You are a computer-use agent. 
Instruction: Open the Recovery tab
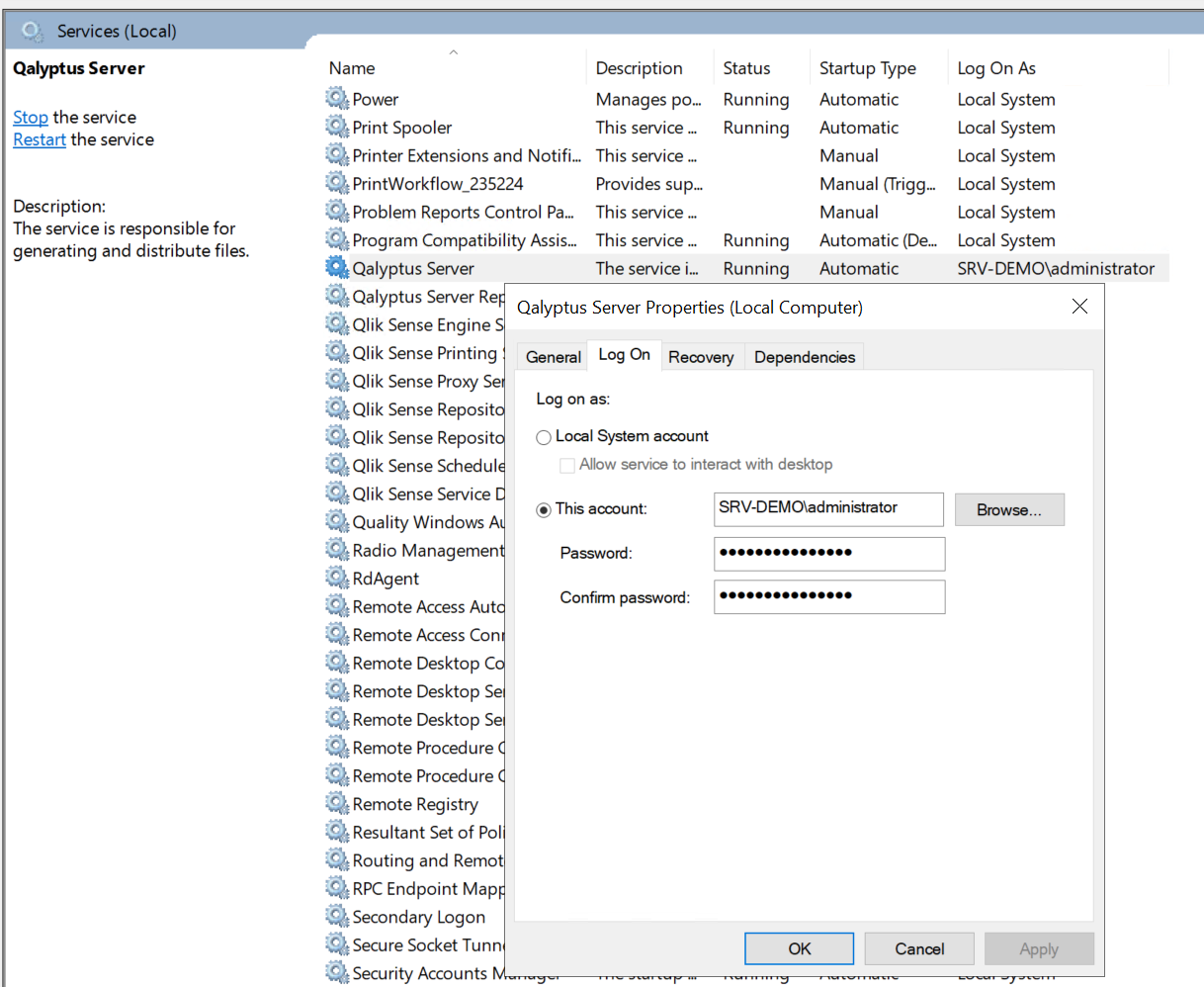click(701, 357)
